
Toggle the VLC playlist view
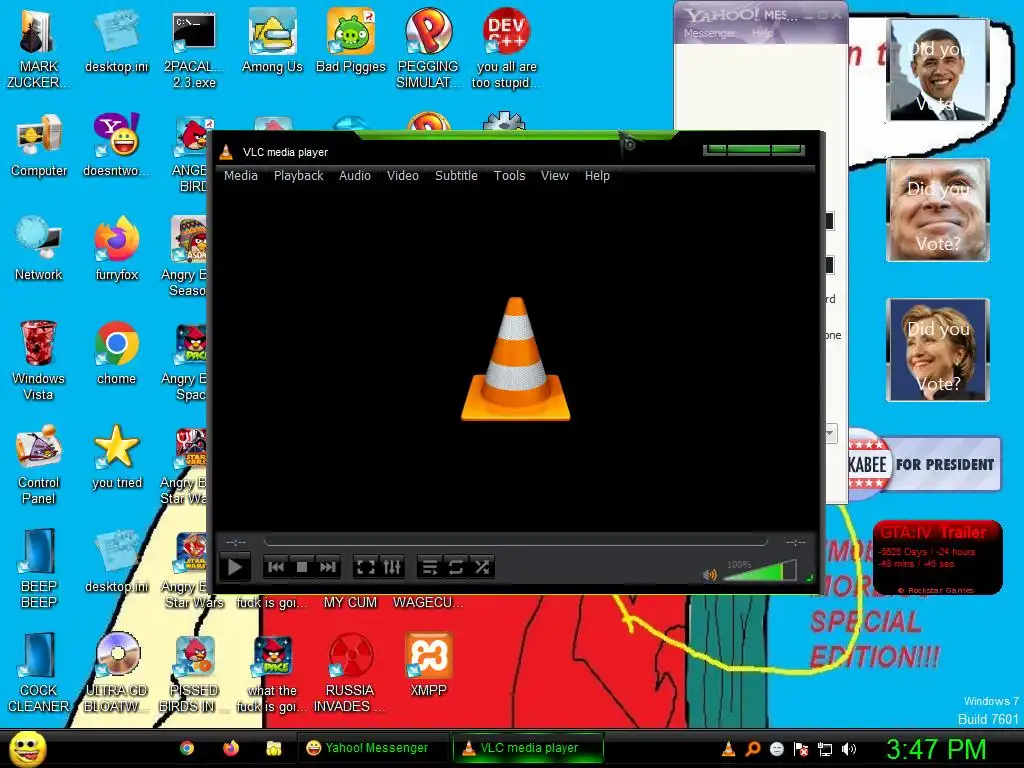pos(430,567)
